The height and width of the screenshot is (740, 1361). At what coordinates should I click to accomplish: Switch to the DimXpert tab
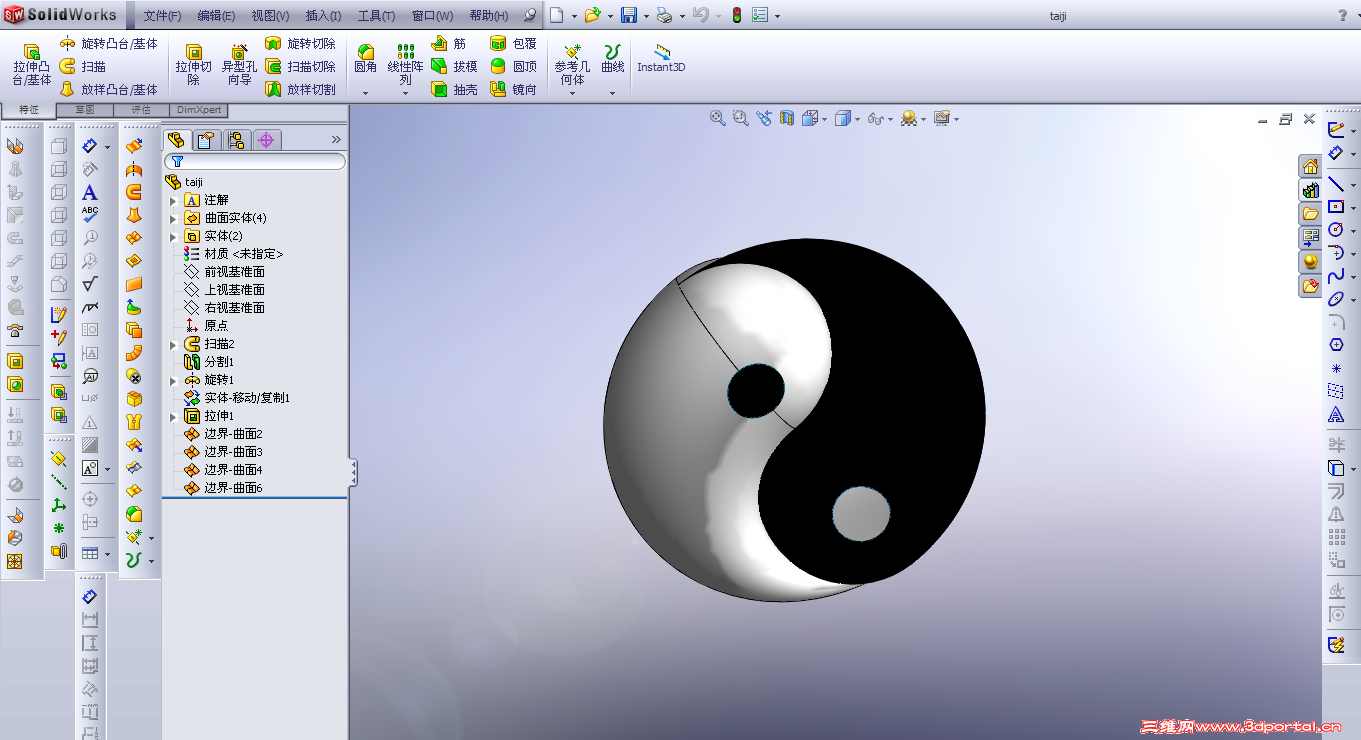click(x=199, y=110)
